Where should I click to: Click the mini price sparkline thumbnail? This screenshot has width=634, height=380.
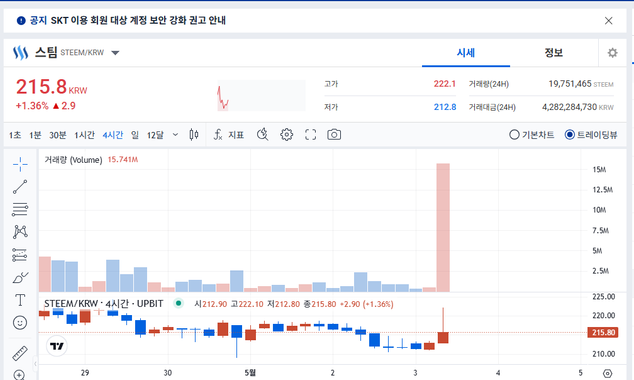261,95
